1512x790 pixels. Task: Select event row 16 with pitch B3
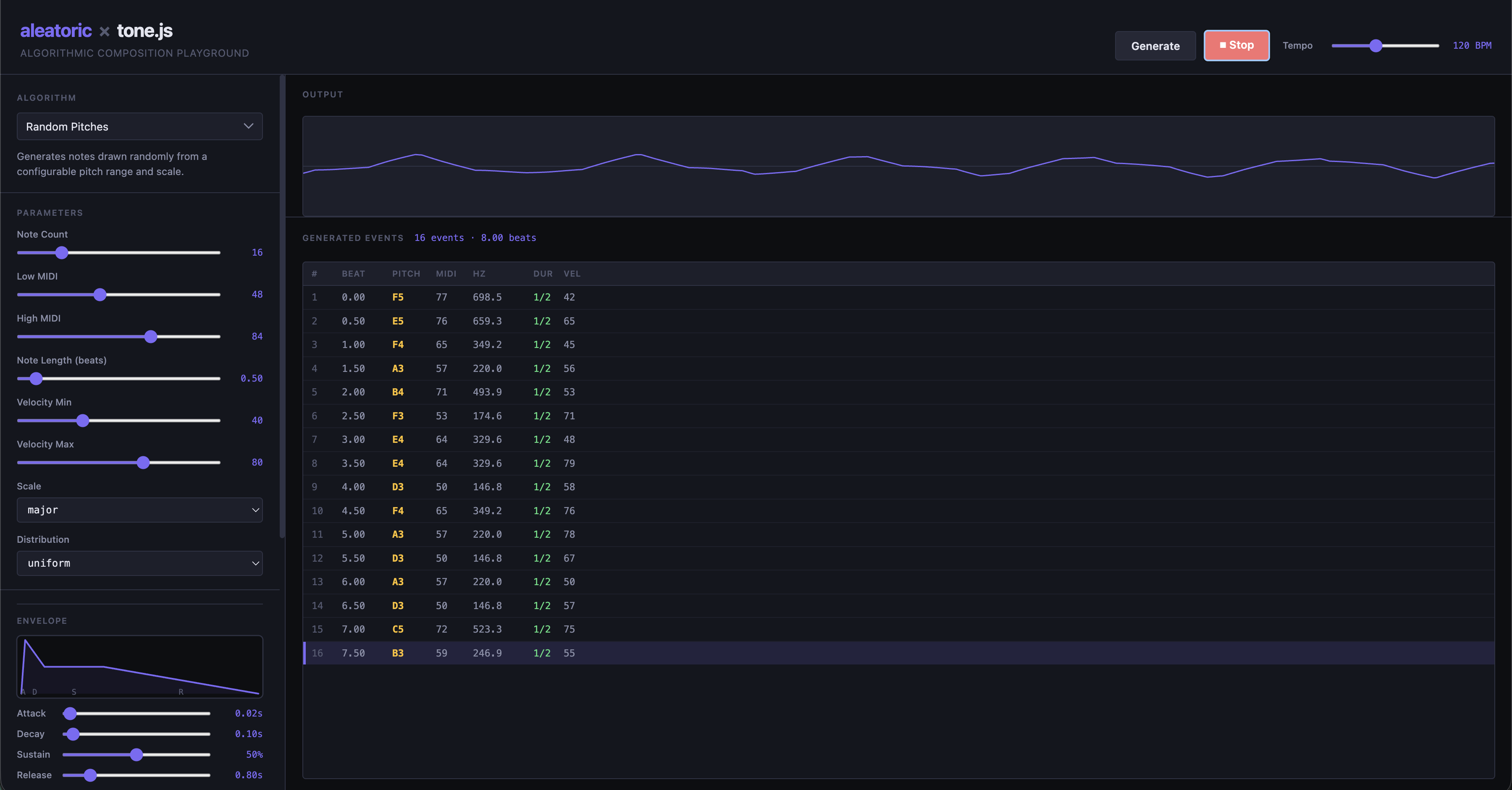[x=899, y=653]
